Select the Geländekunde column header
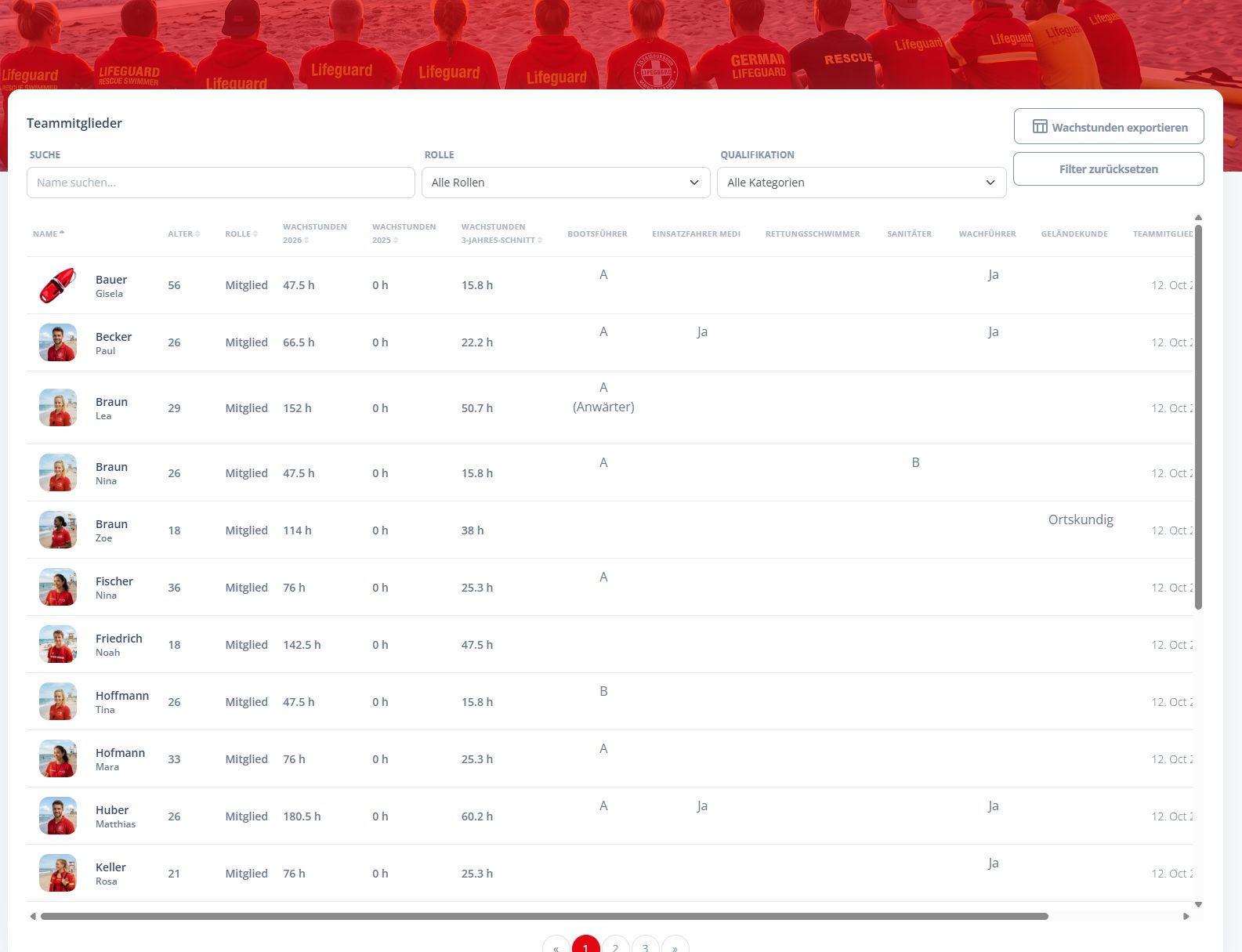This screenshot has height=952, width=1242. coord(1074,233)
